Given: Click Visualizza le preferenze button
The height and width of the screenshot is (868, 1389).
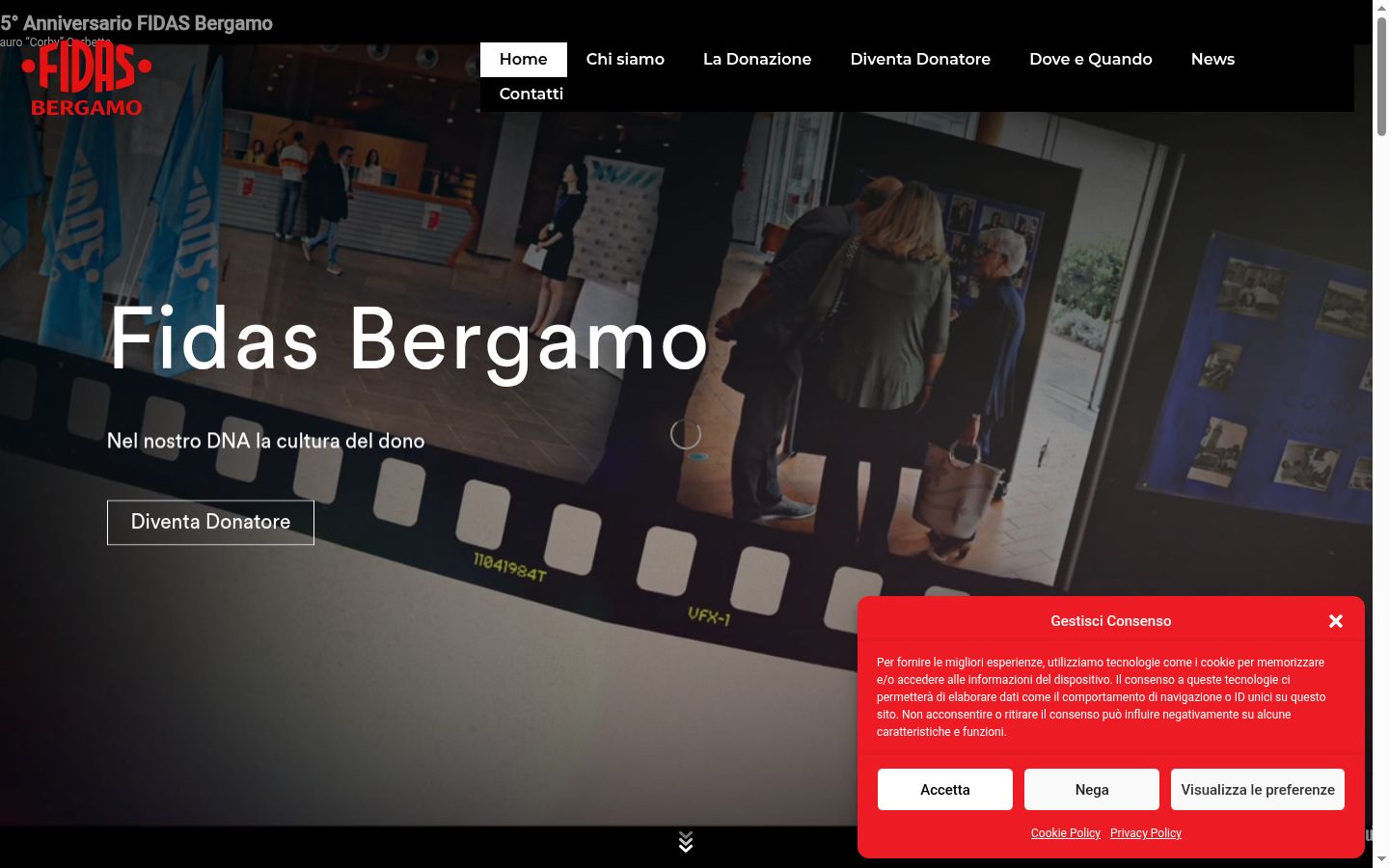Looking at the screenshot, I should [1258, 789].
